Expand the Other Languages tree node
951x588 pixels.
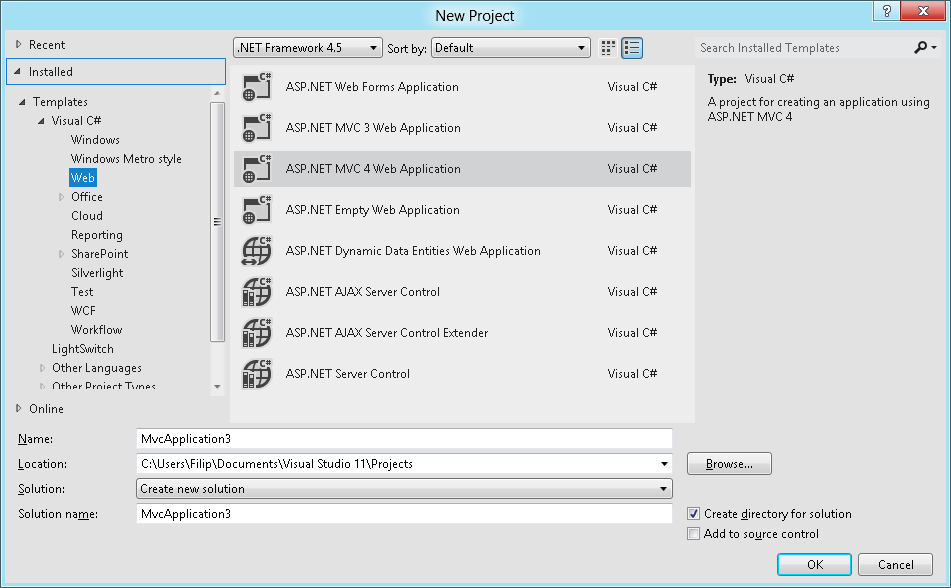coord(42,368)
